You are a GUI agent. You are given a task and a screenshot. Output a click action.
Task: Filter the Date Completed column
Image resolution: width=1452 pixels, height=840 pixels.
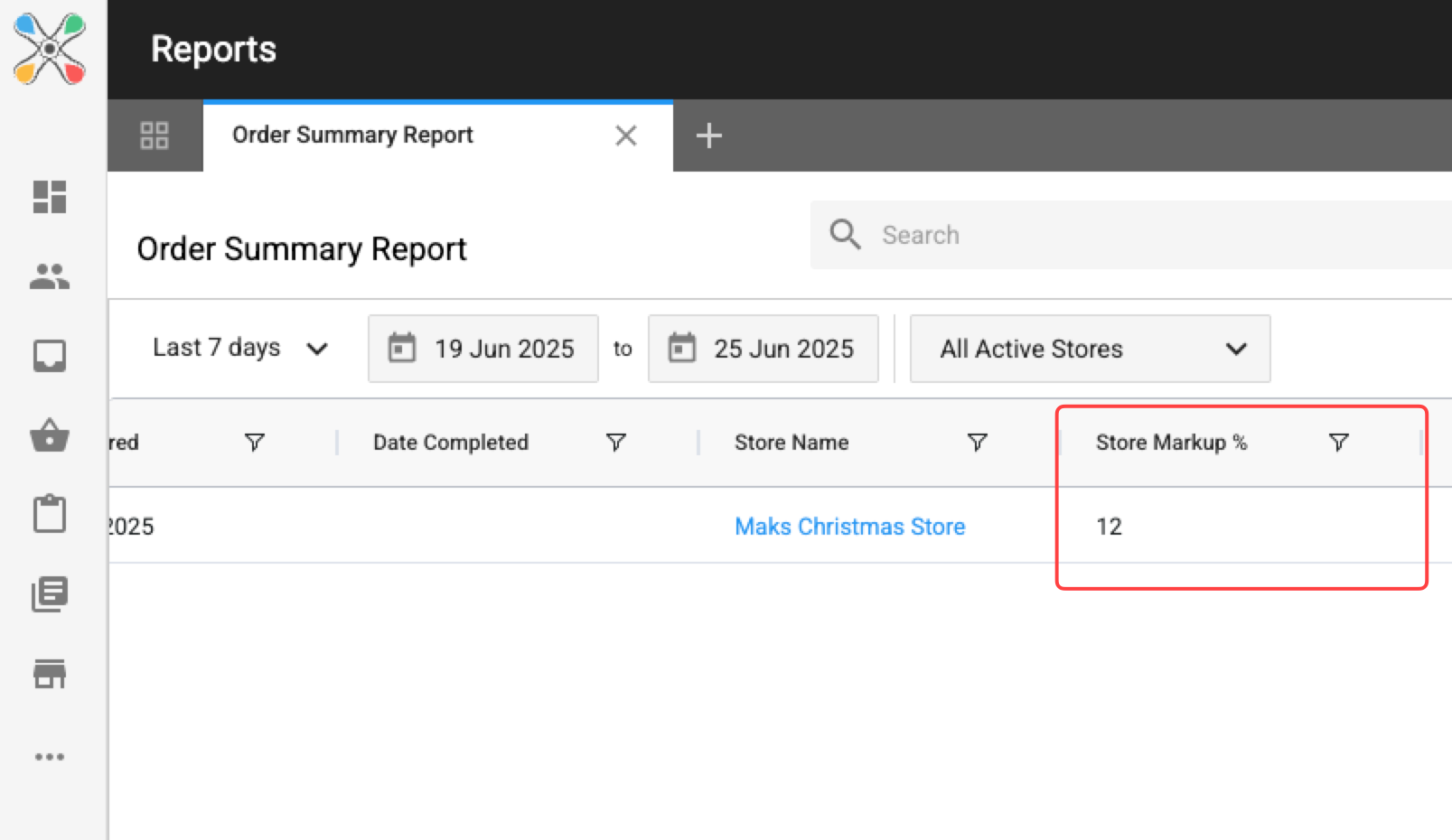(615, 443)
